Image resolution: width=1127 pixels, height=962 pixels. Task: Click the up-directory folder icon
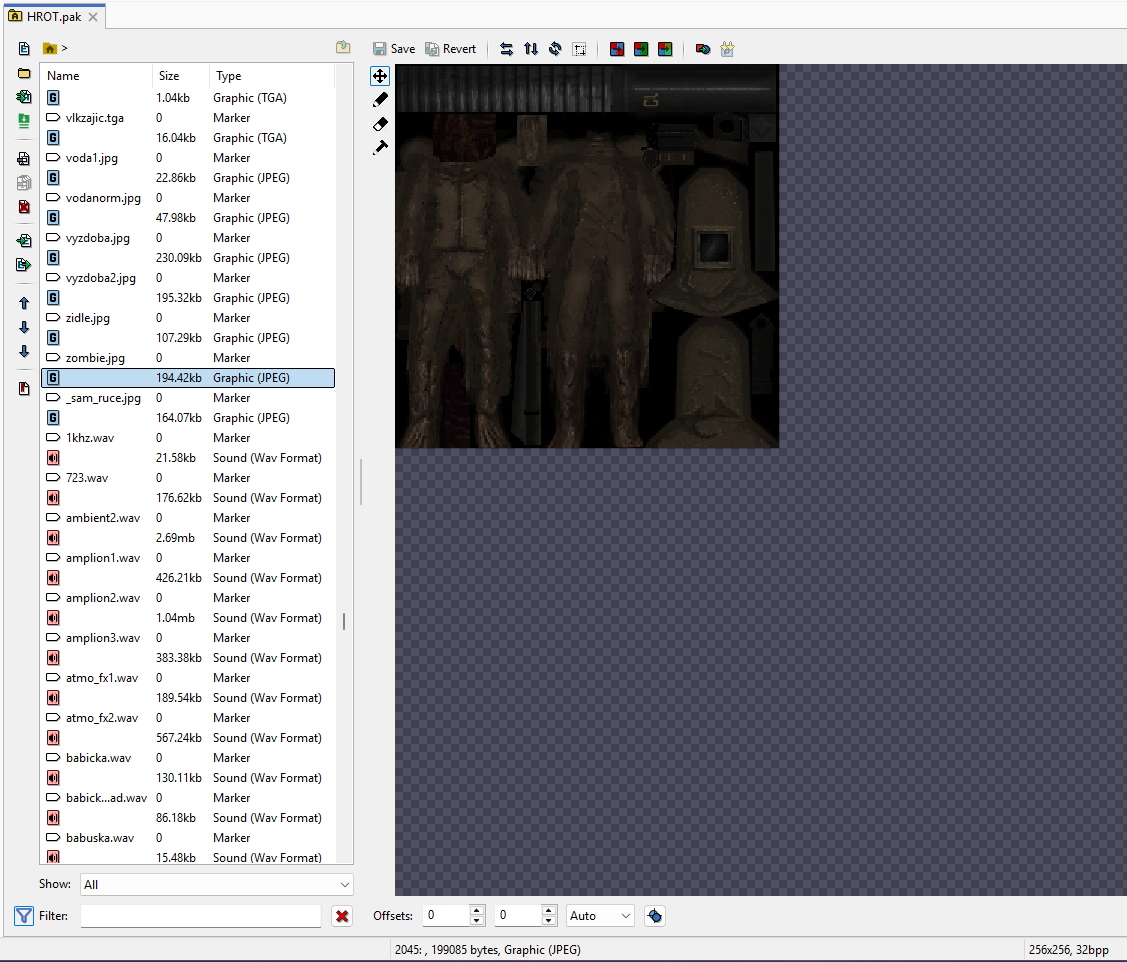[343, 47]
